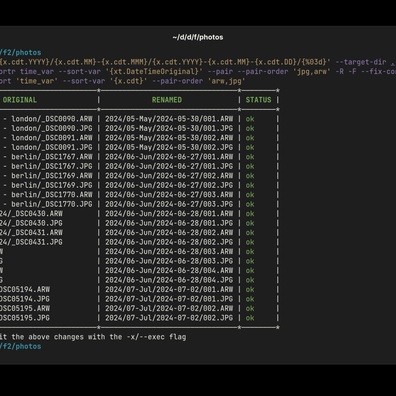
Task: Click the '{x.cdt}' sort-var value
Action: (128, 81)
